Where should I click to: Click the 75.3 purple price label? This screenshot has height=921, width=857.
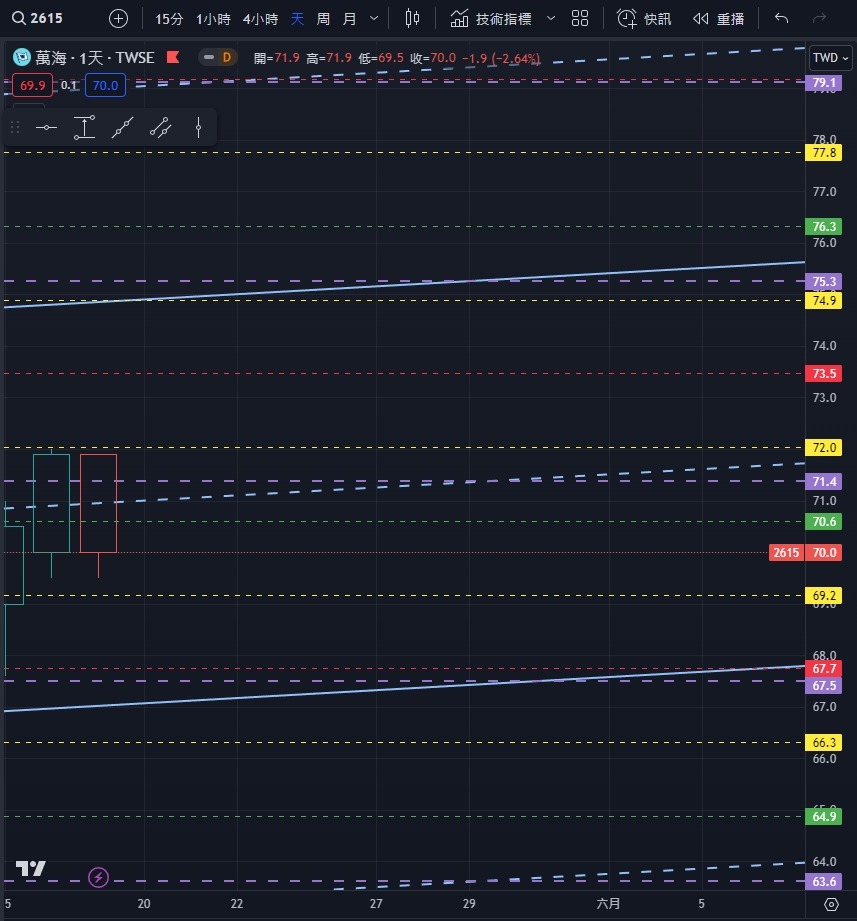824,281
